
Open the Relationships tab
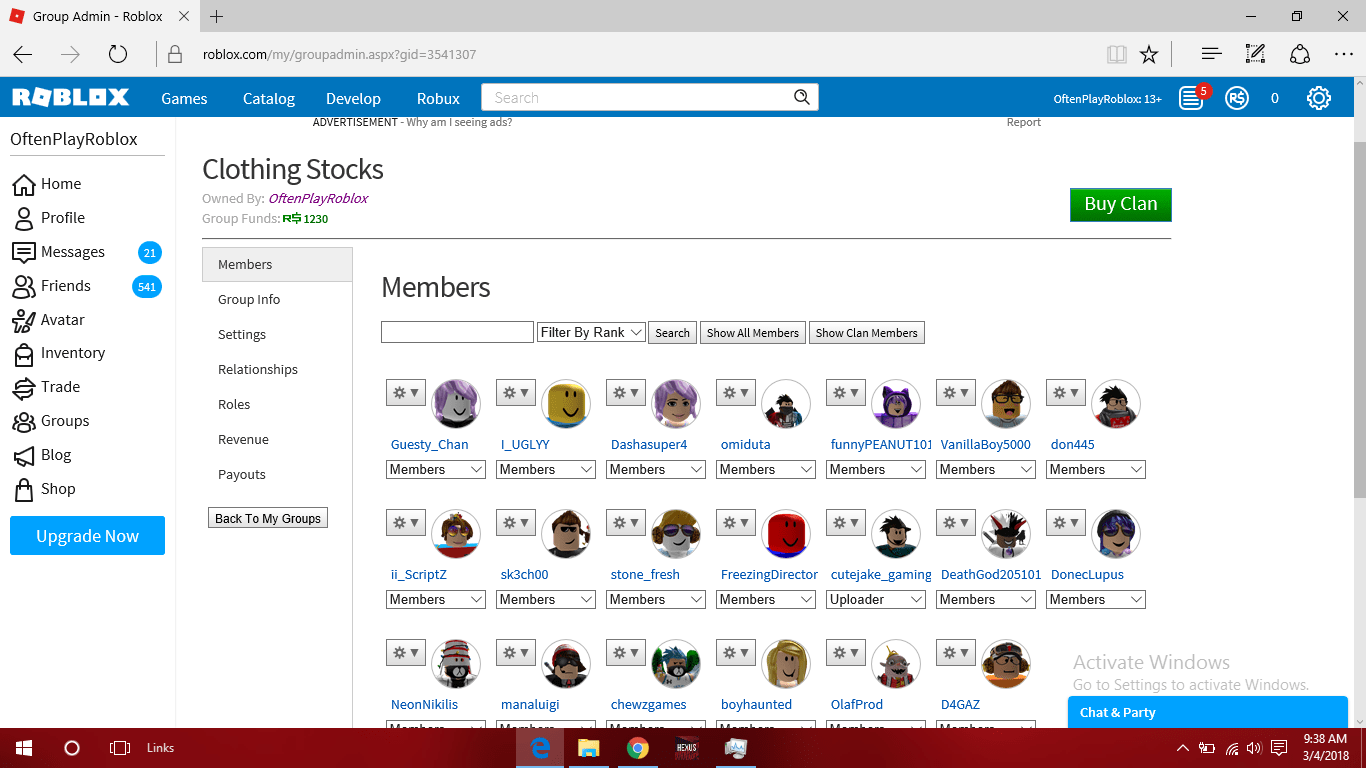[x=277, y=370]
